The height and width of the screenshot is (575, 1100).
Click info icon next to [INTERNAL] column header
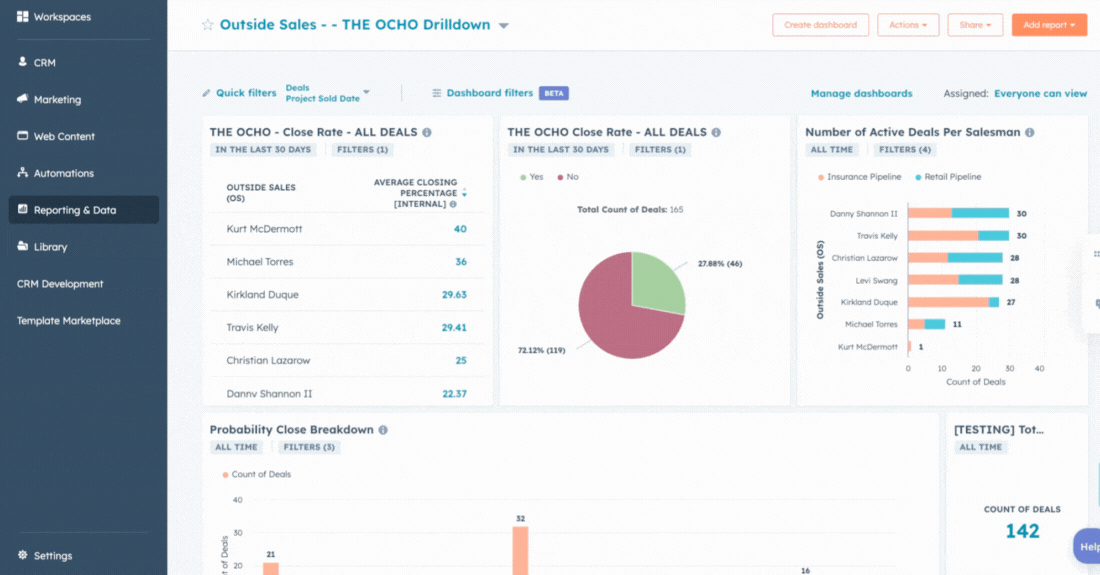click(x=453, y=204)
